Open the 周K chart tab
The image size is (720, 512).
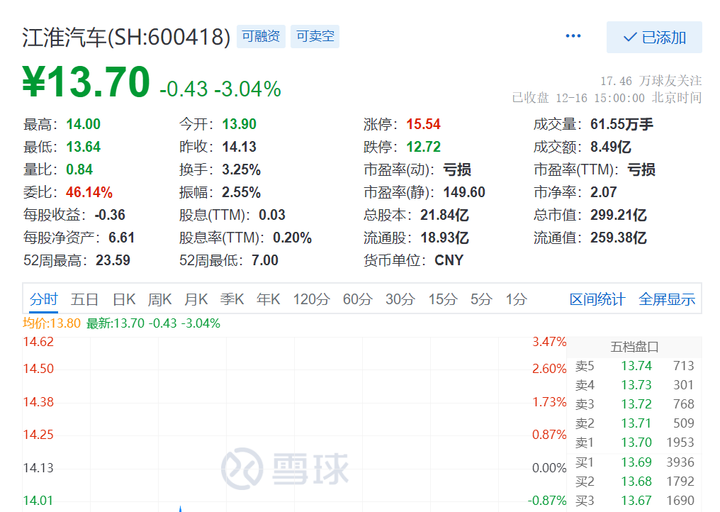pyautogui.click(x=159, y=299)
